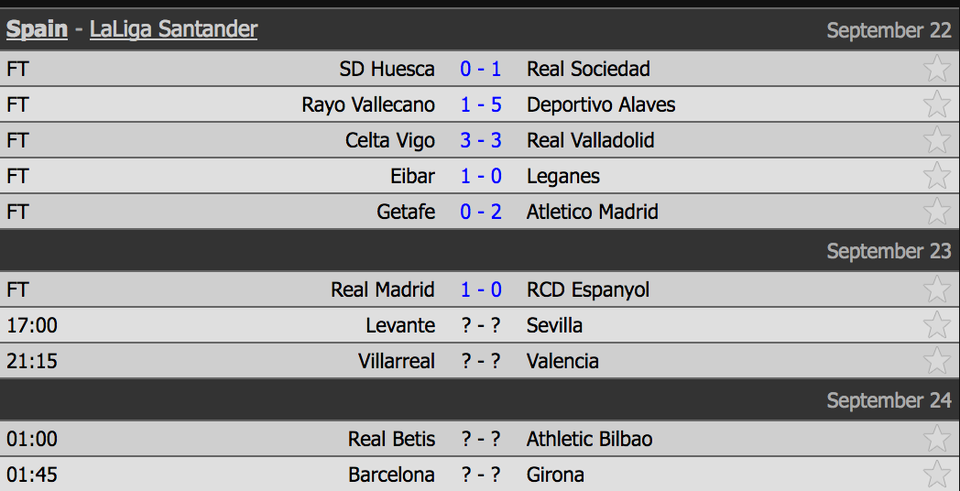This screenshot has height=491, width=960.
Task: Favorite the Real Betis vs Athletic Bilbao match
Action: click(x=937, y=439)
